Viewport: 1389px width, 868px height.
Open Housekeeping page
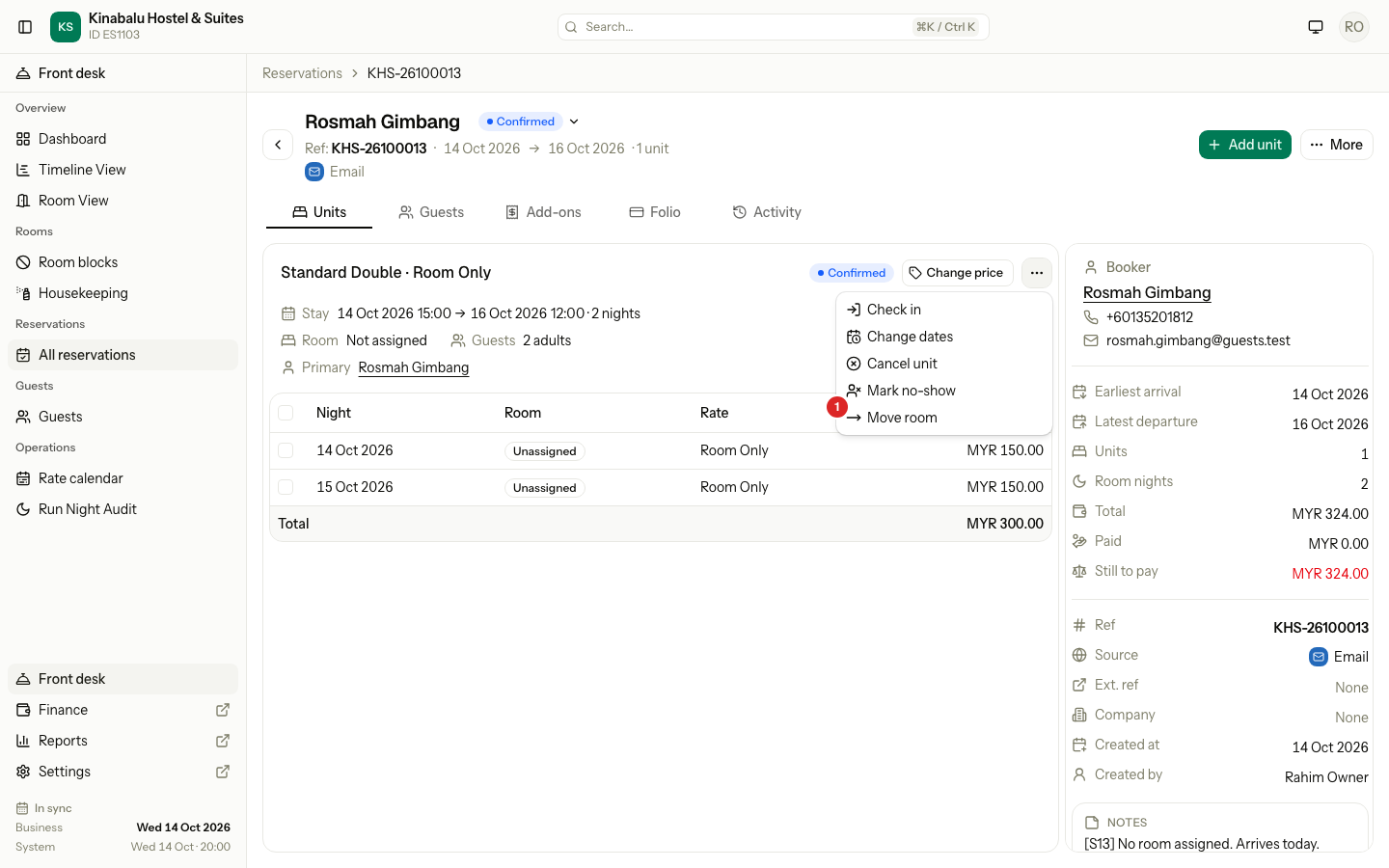click(x=123, y=293)
